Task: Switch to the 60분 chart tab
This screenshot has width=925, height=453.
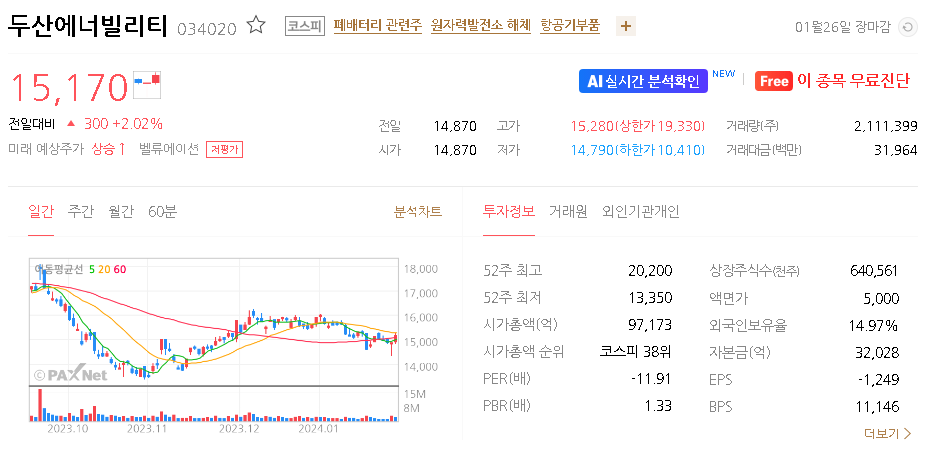Action: tap(163, 211)
